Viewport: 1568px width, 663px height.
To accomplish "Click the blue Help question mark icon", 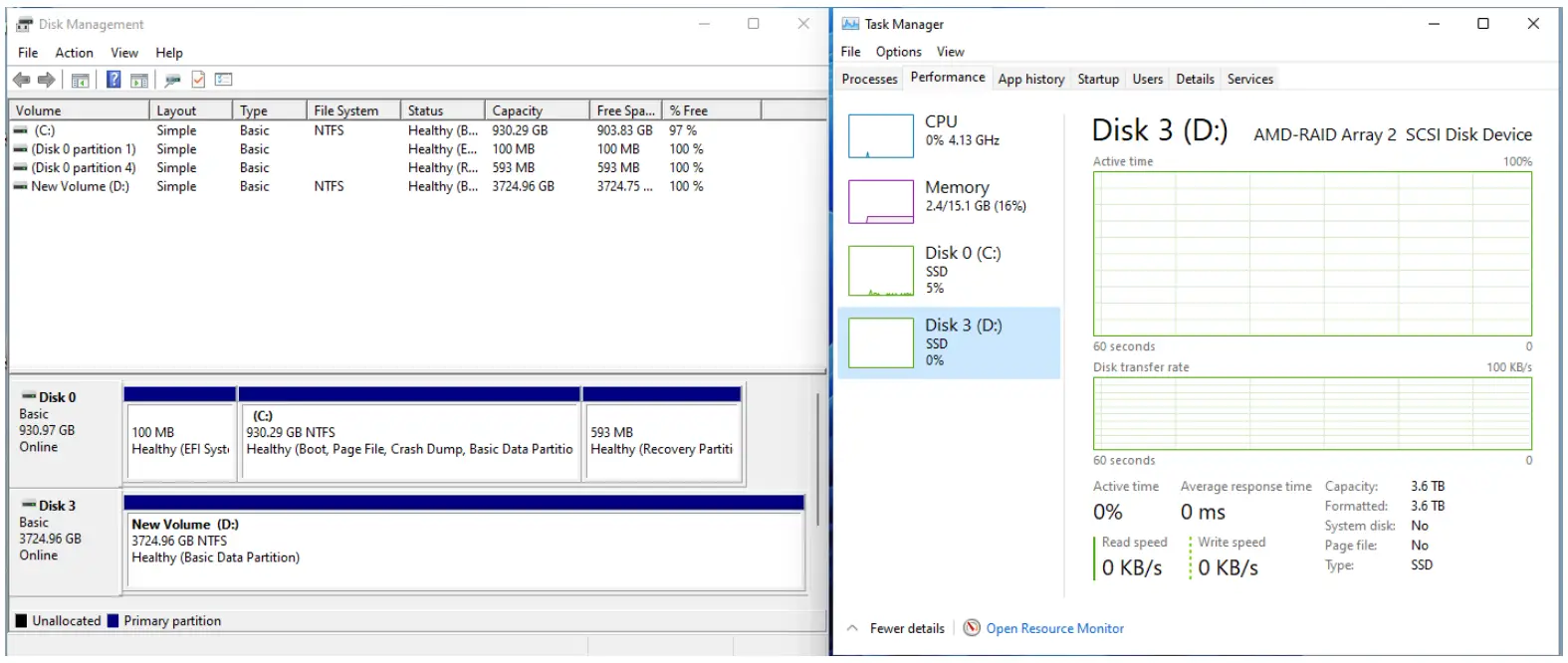I will (113, 80).
